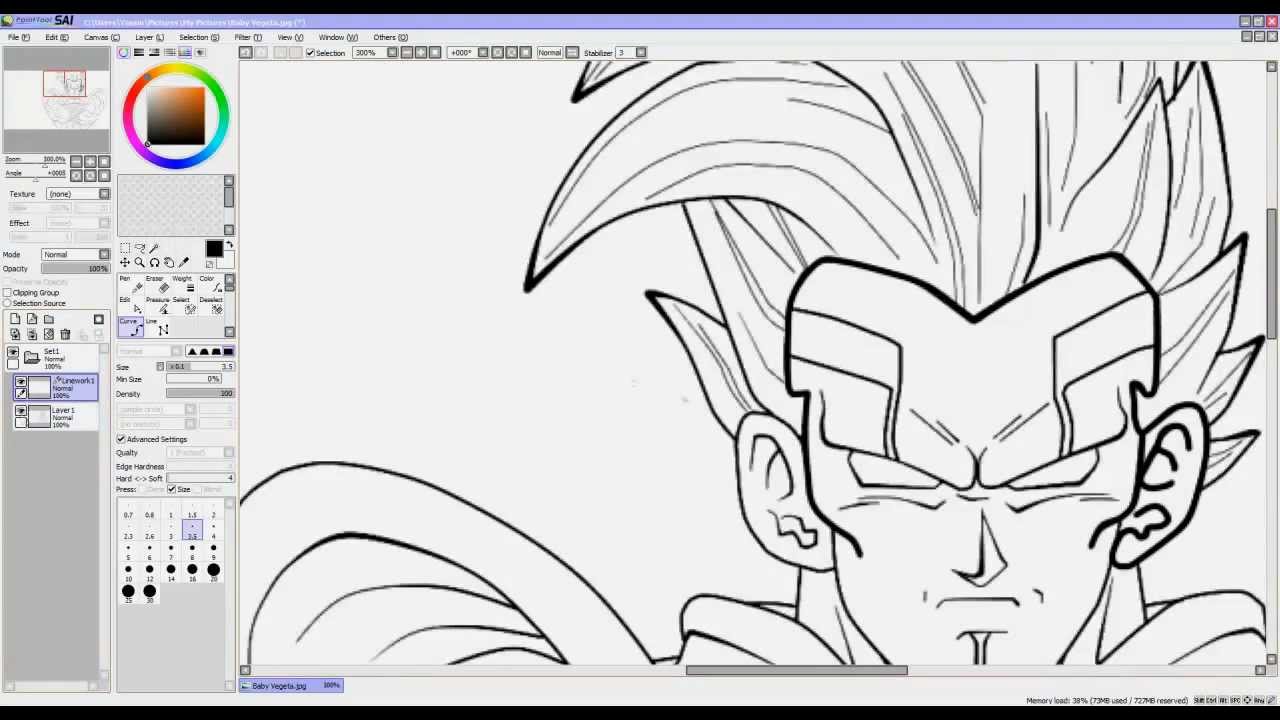Open the Canvas menu
The image size is (1280, 720).
click(x=101, y=37)
